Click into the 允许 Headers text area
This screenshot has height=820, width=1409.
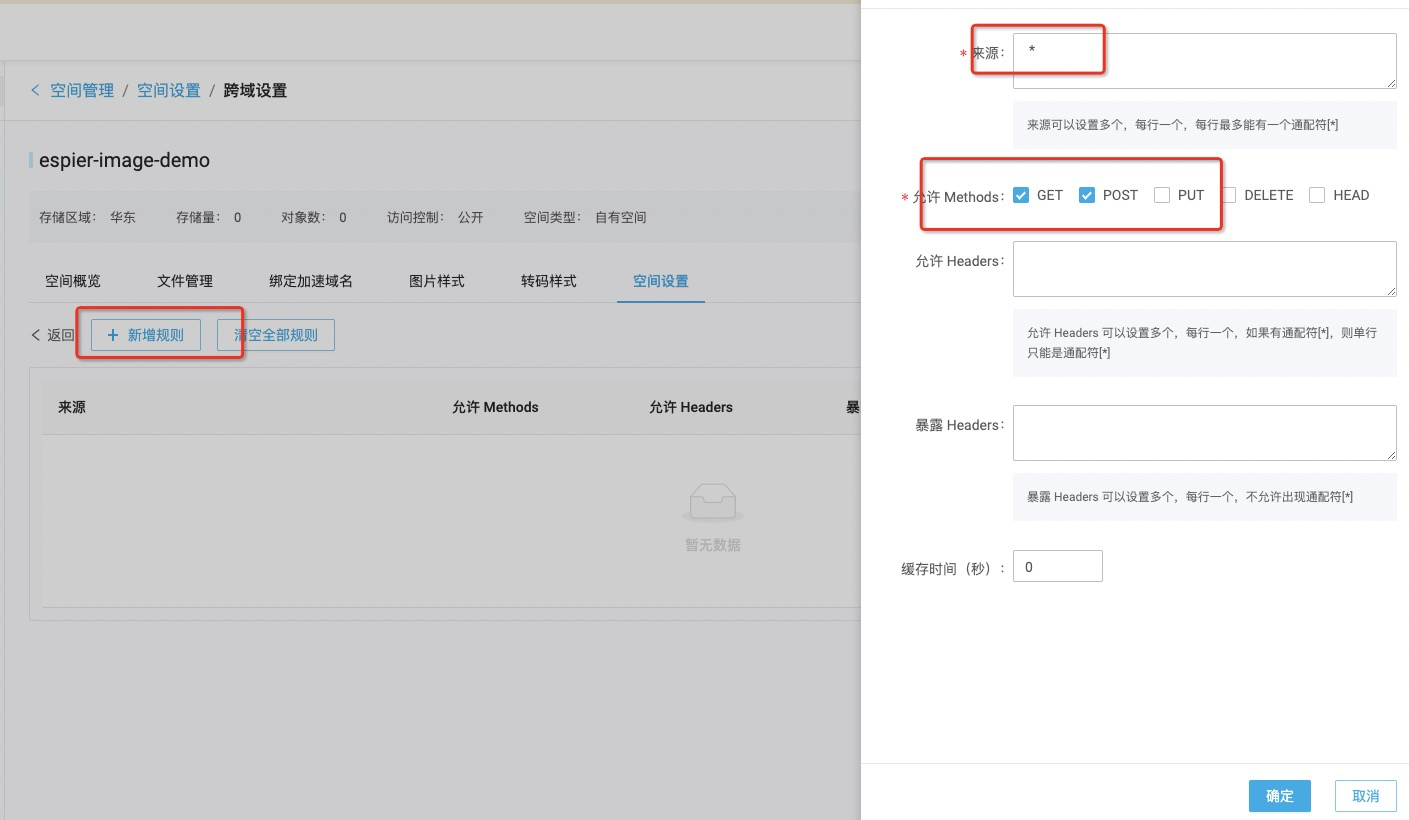1204,269
